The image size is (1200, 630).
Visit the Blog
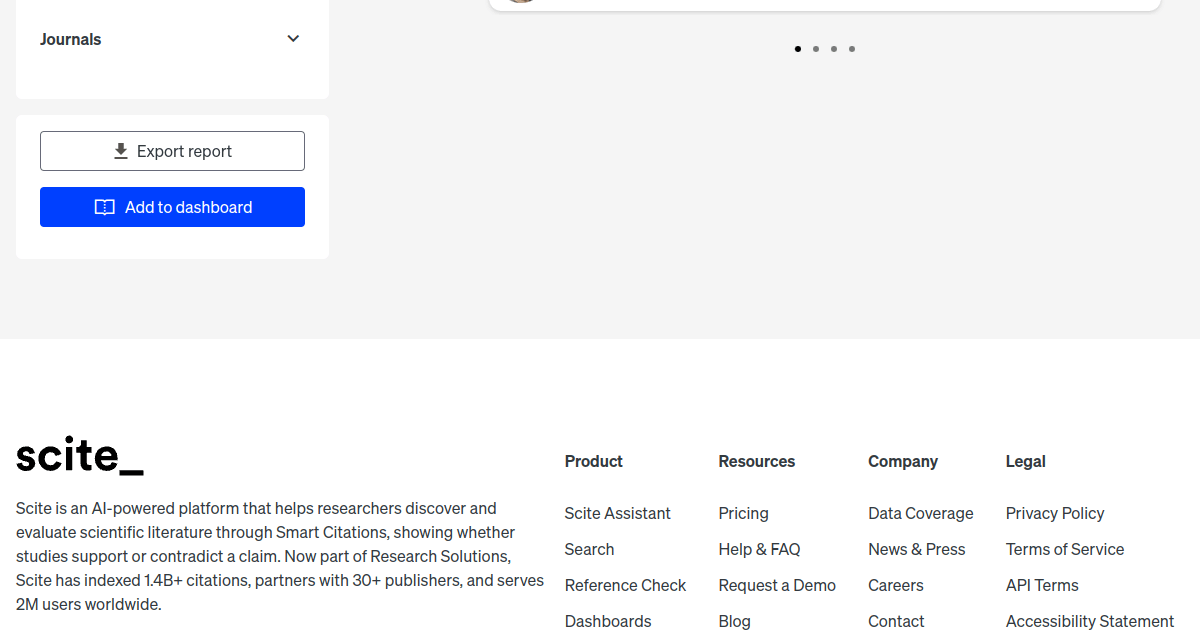734,621
